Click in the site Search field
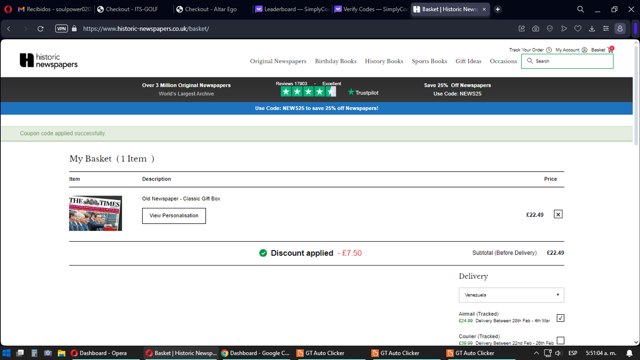The image size is (640, 360). pyautogui.click(x=567, y=61)
